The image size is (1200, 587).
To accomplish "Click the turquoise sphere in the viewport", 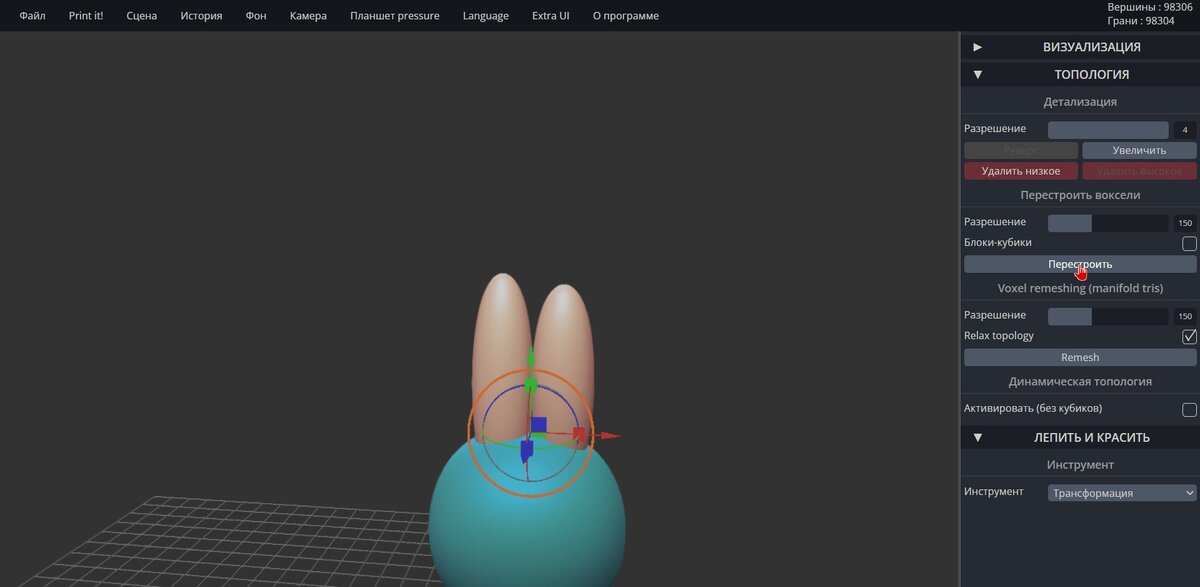I will pos(527,530).
